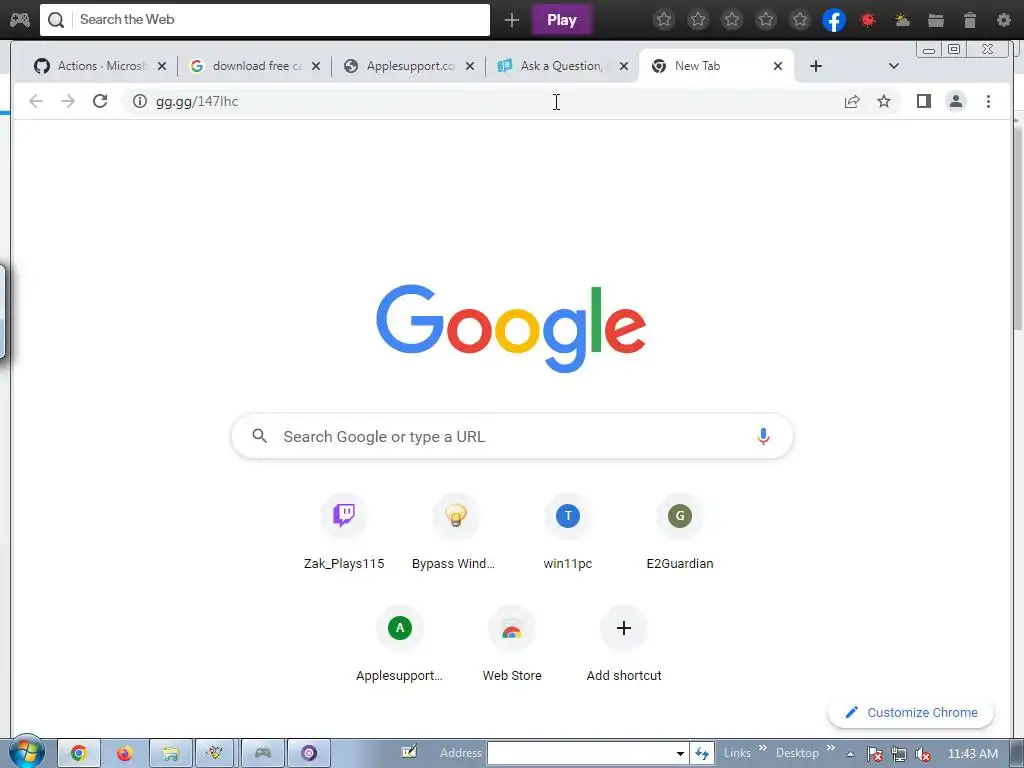Viewport: 1024px width, 768px height.
Task: Open the Action Center flag tray icon
Action: tap(874, 754)
